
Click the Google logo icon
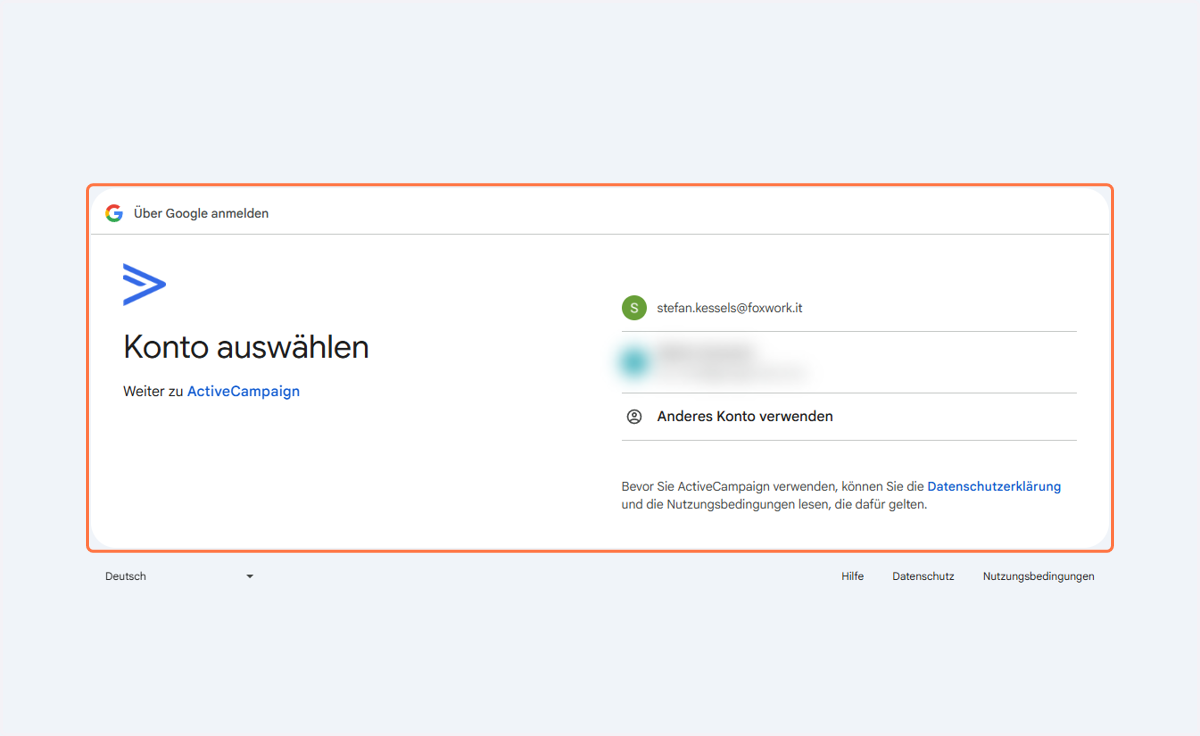coord(114,213)
